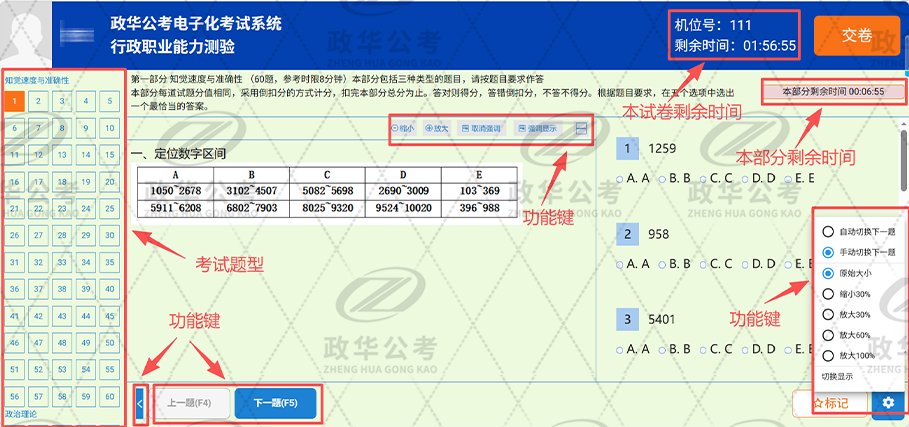Toggle the split-layout icon in the toolbar
The width and height of the screenshot is (909, 427).
click(581, 130)
